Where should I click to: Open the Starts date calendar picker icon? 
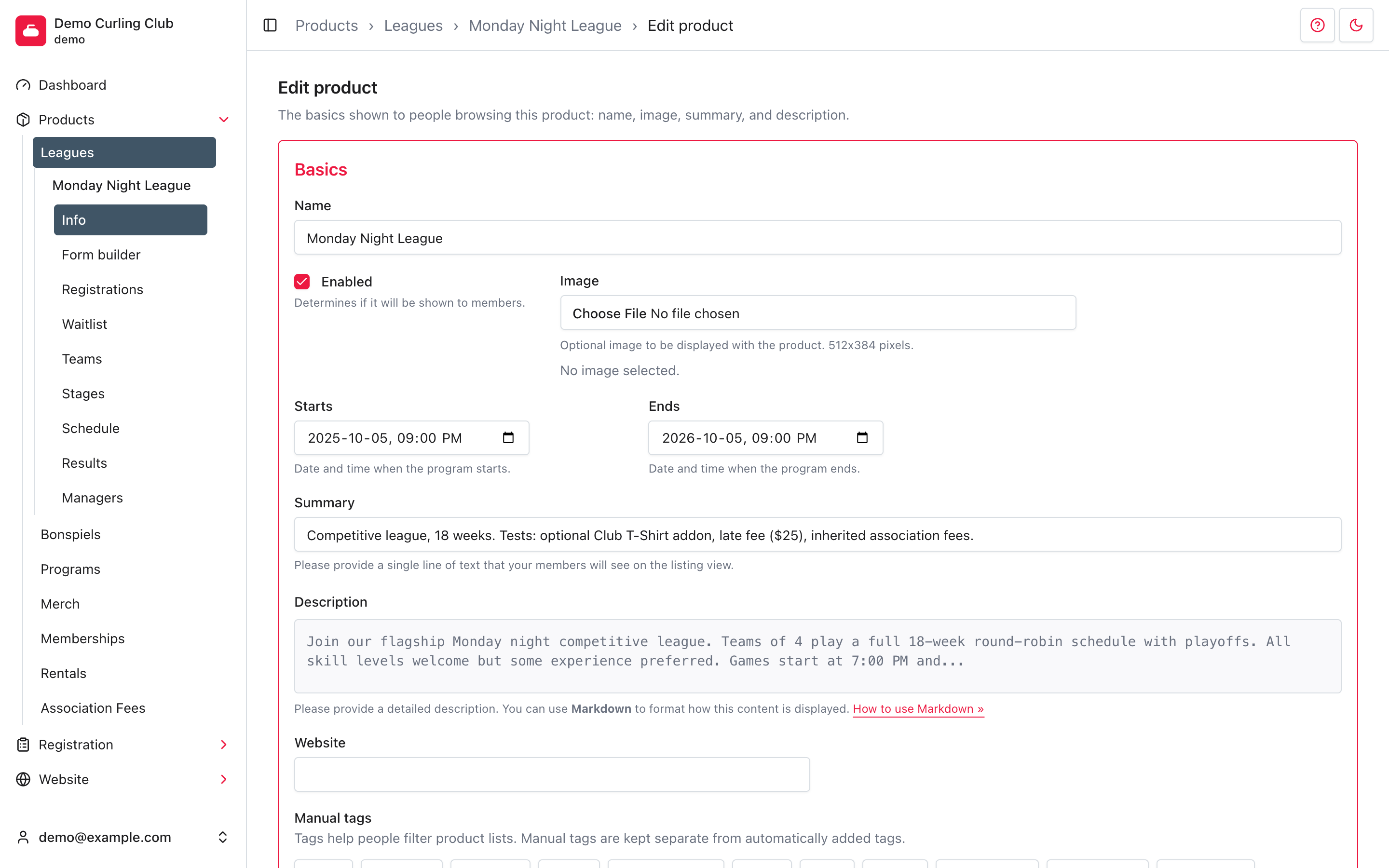508,437
